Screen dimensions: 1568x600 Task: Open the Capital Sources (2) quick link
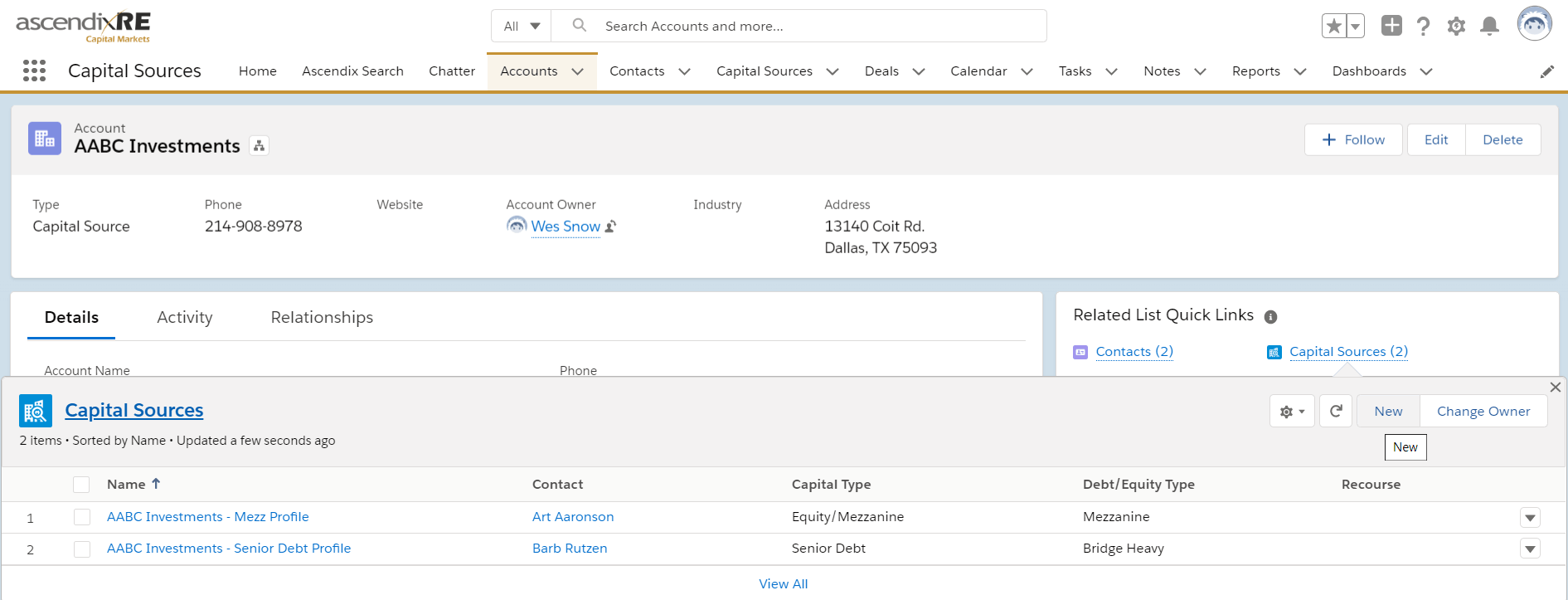coord(1348,352)
